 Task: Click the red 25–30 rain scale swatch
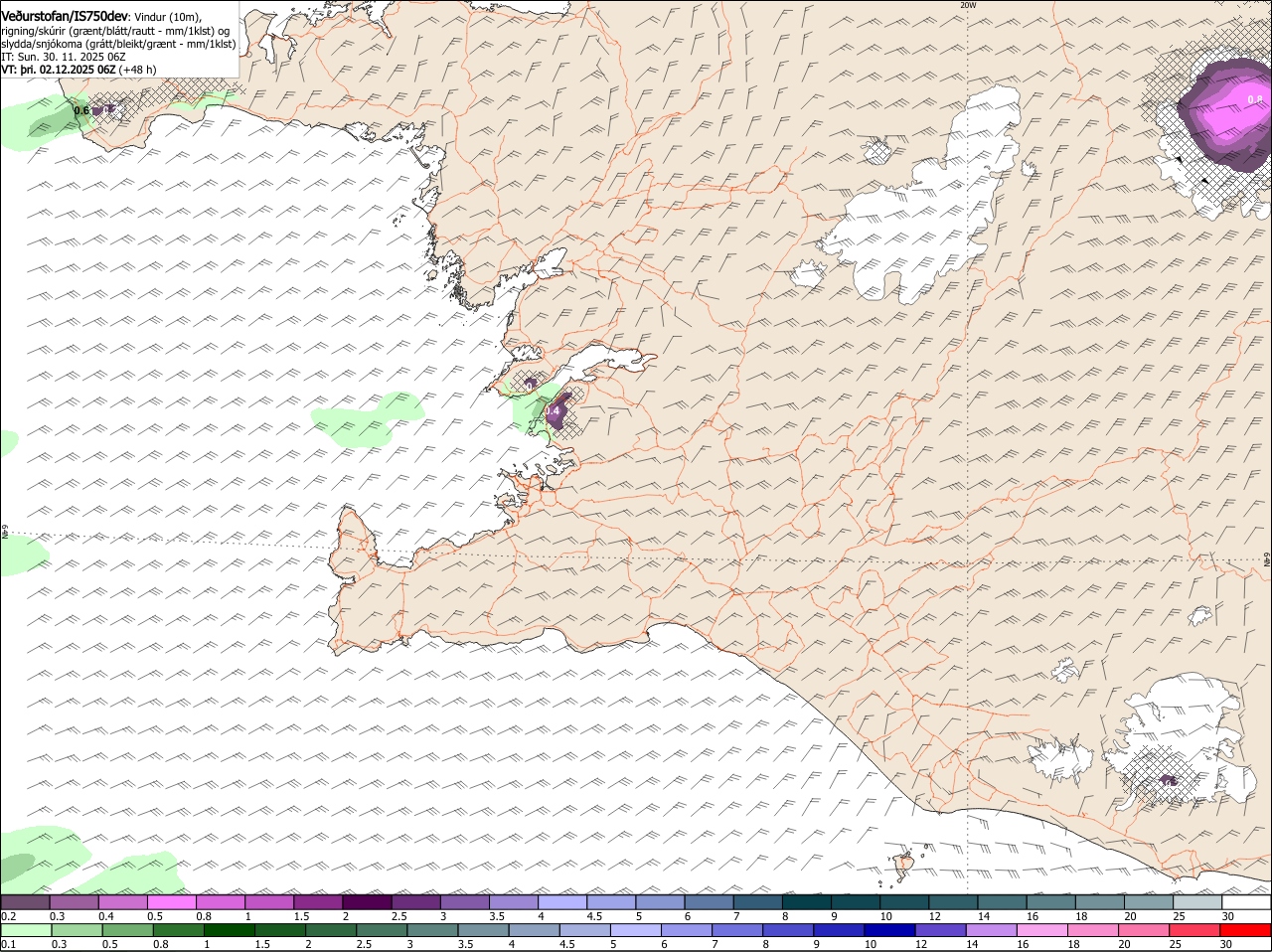(x=1194, y=930)
